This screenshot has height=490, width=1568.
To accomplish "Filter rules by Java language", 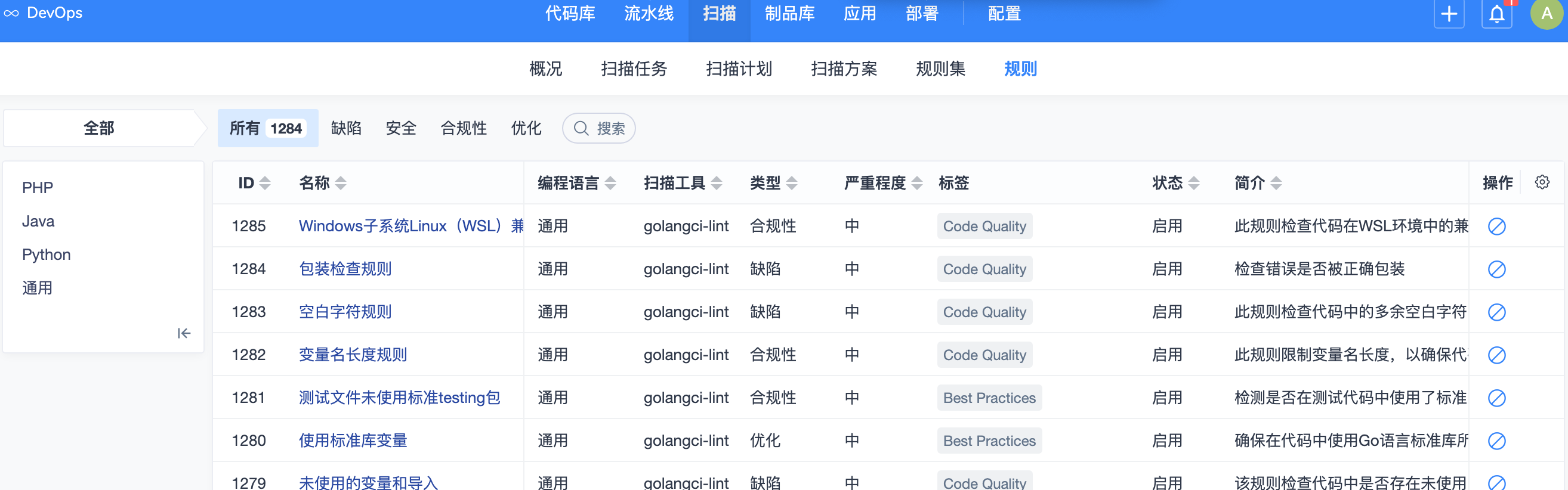I will click(38, 221).
